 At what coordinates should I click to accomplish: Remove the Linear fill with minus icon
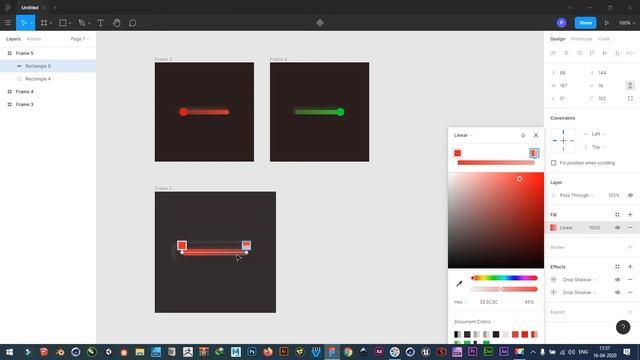click(630, 228)
